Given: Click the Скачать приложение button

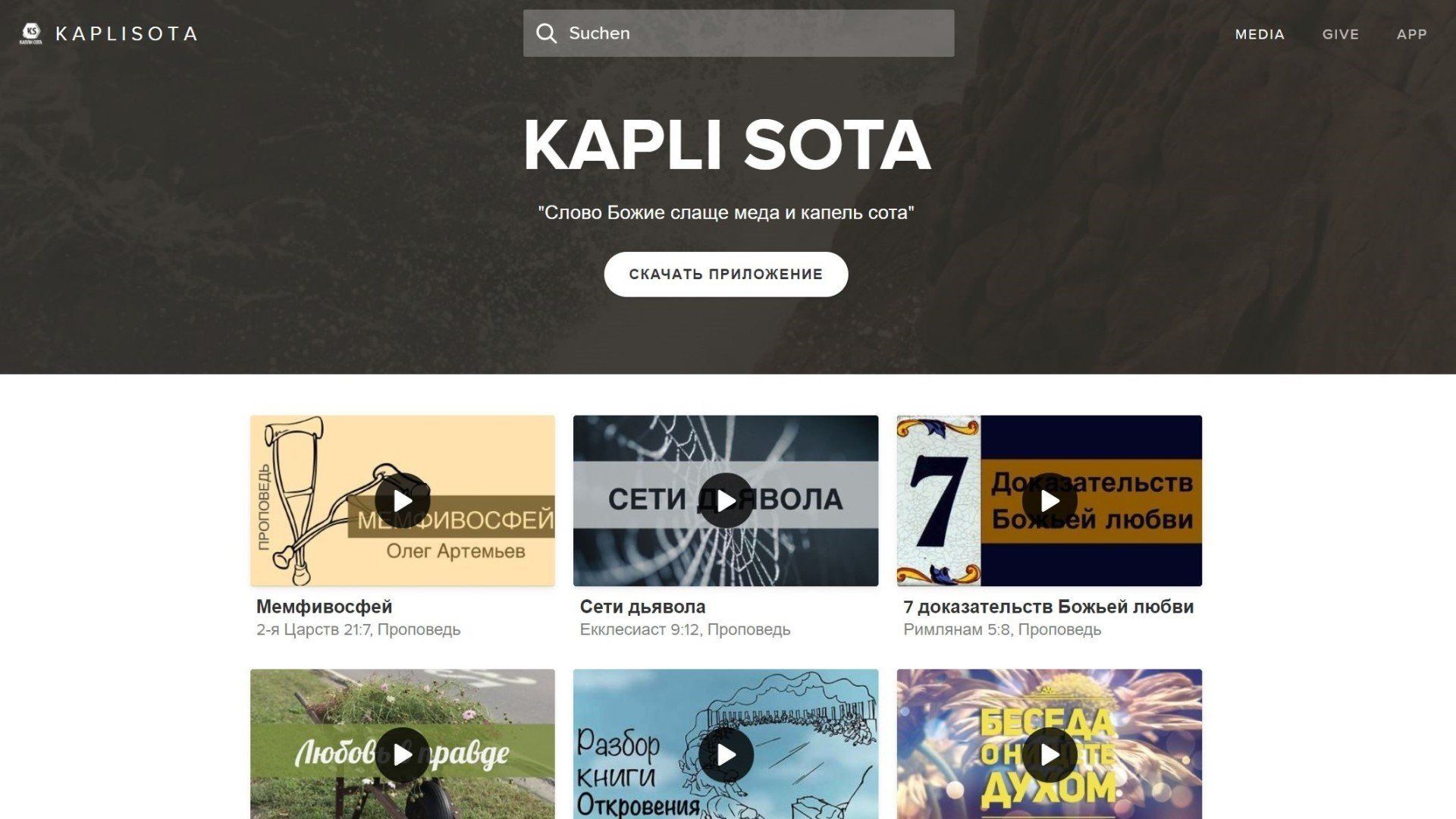Looking at the screenshot, I should click(726, 275).
